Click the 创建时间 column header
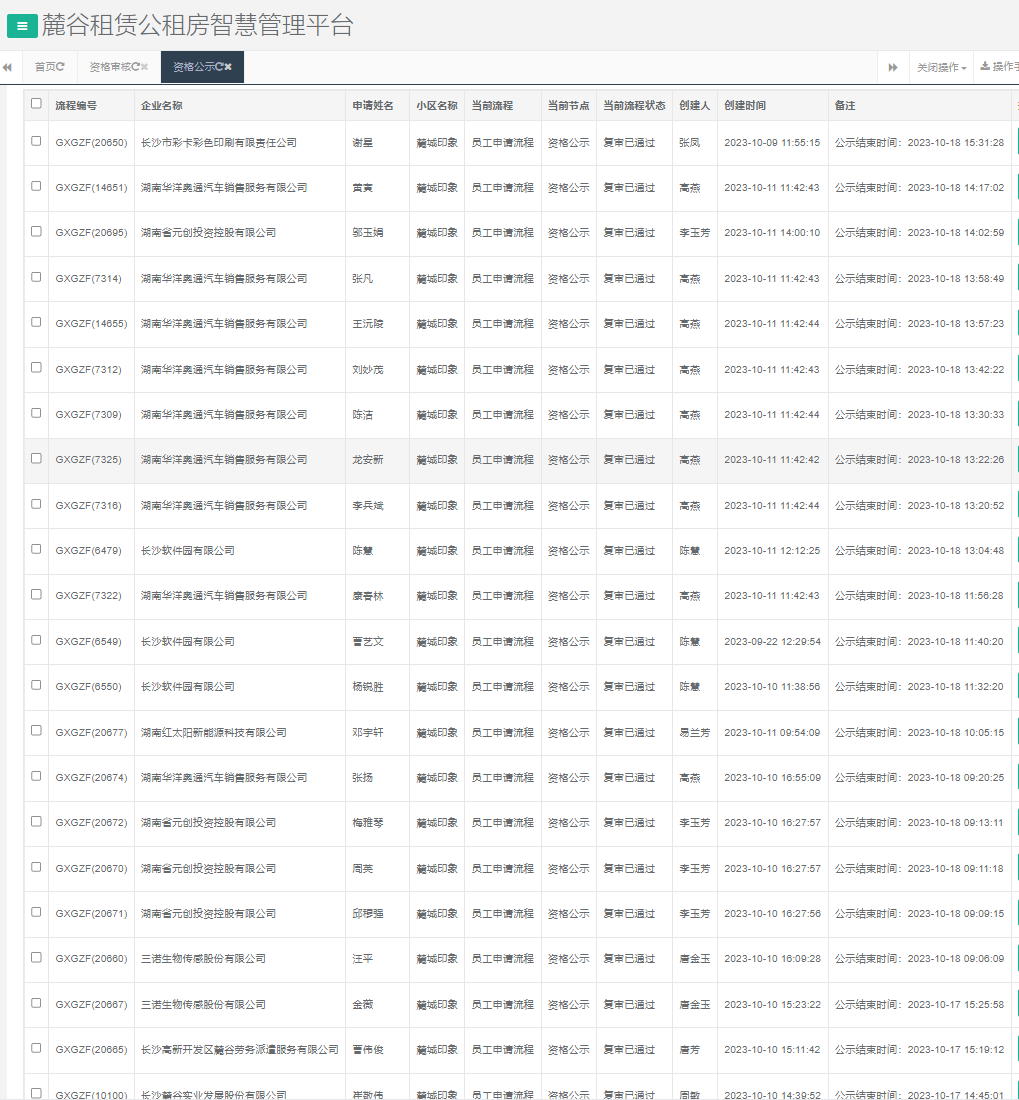This screenshot has width=1019, height=1100. pyautogui.click(x=745, y=106)
